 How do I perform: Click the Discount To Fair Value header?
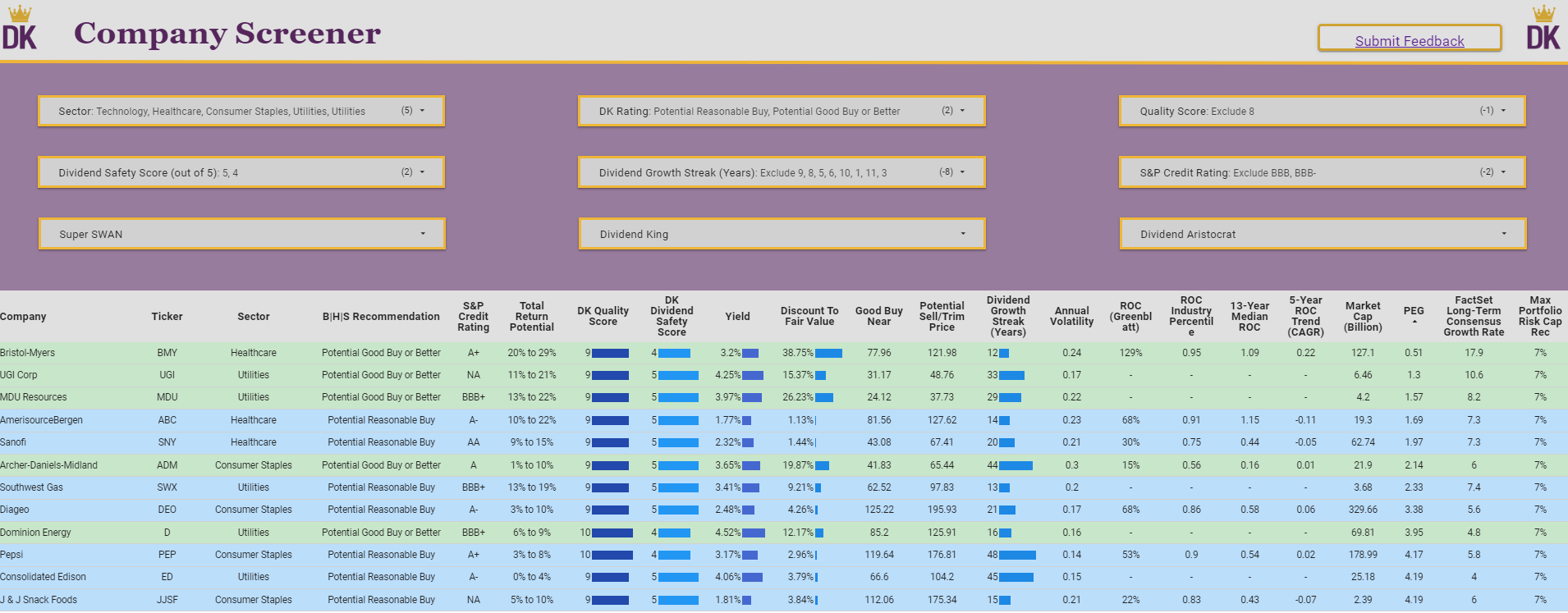pos(809,317)
